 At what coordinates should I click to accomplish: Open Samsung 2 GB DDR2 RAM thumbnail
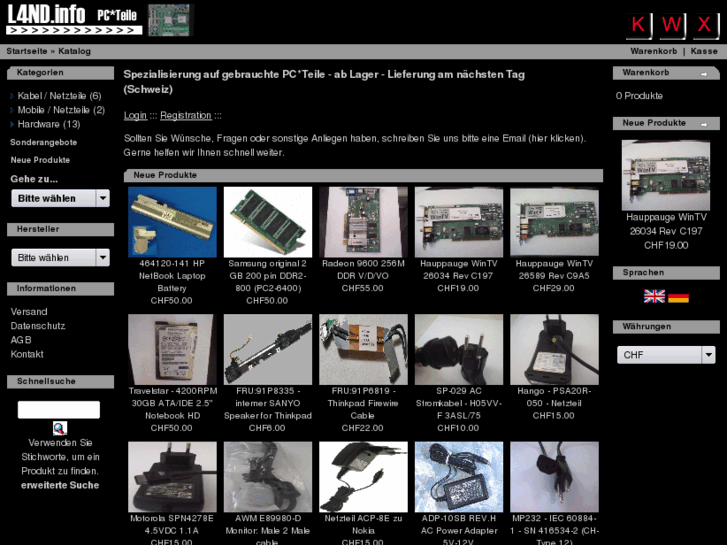(x=268, y=222)
